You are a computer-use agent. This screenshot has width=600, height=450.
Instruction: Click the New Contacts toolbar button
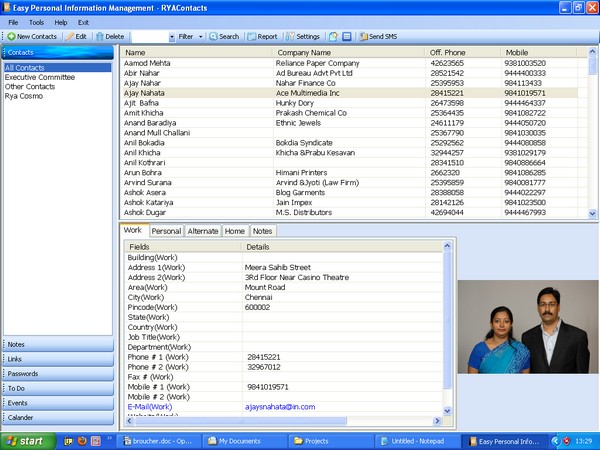click(x=32, y=37)
